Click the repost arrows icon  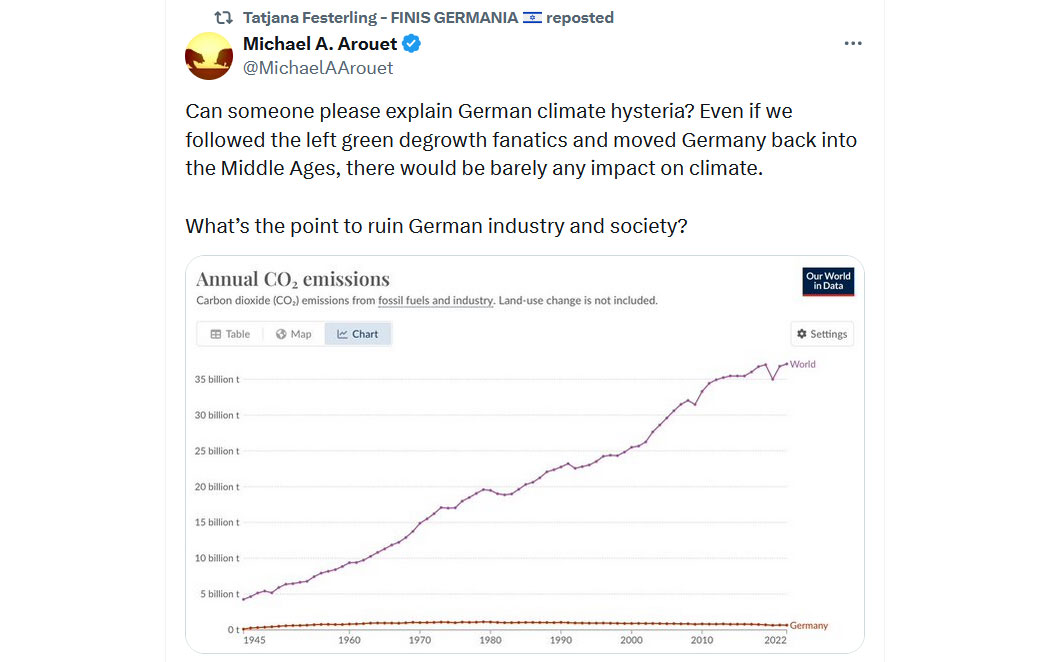point(224,17)
